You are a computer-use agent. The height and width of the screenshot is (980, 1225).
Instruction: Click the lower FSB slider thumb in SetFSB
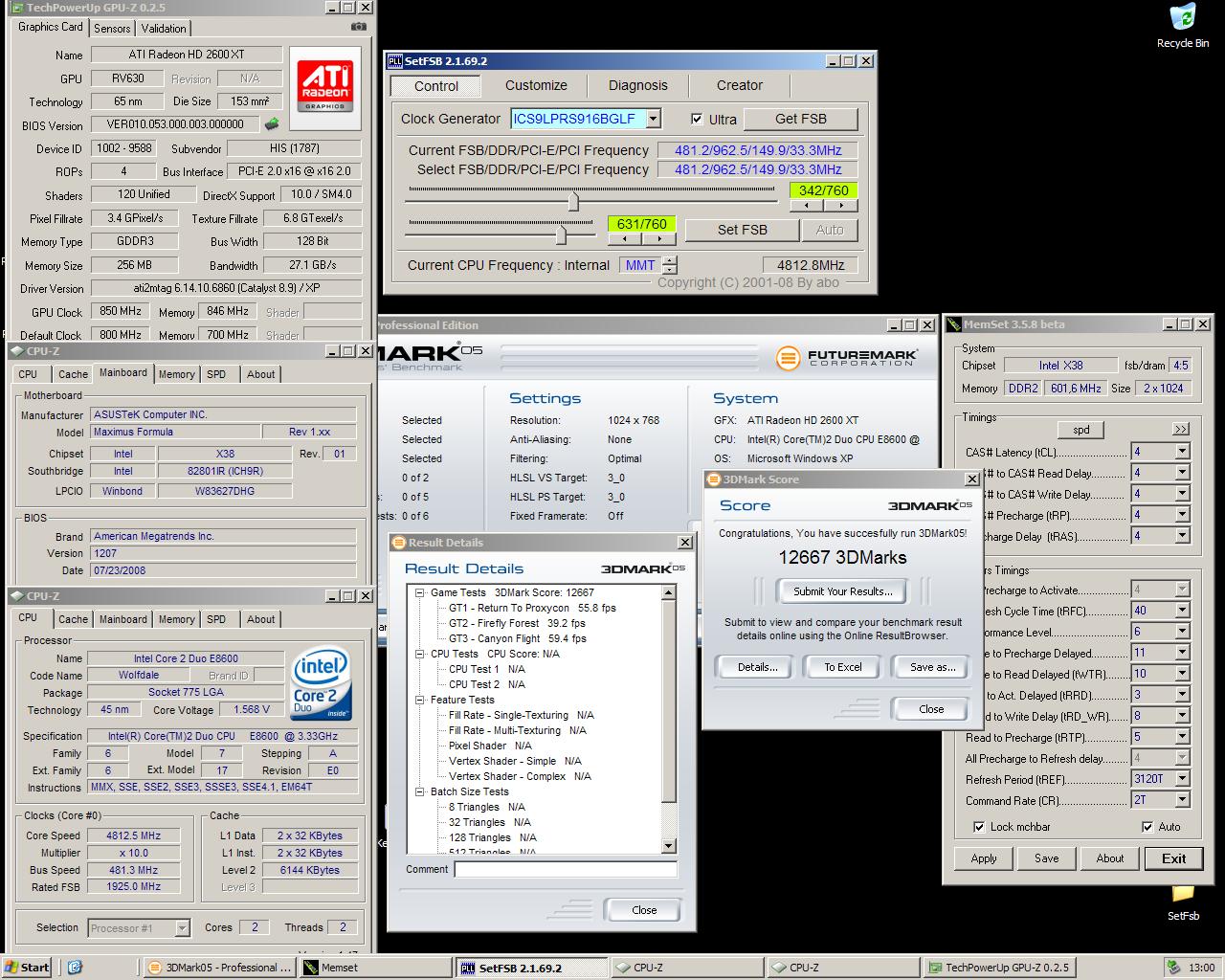[562, 234]
